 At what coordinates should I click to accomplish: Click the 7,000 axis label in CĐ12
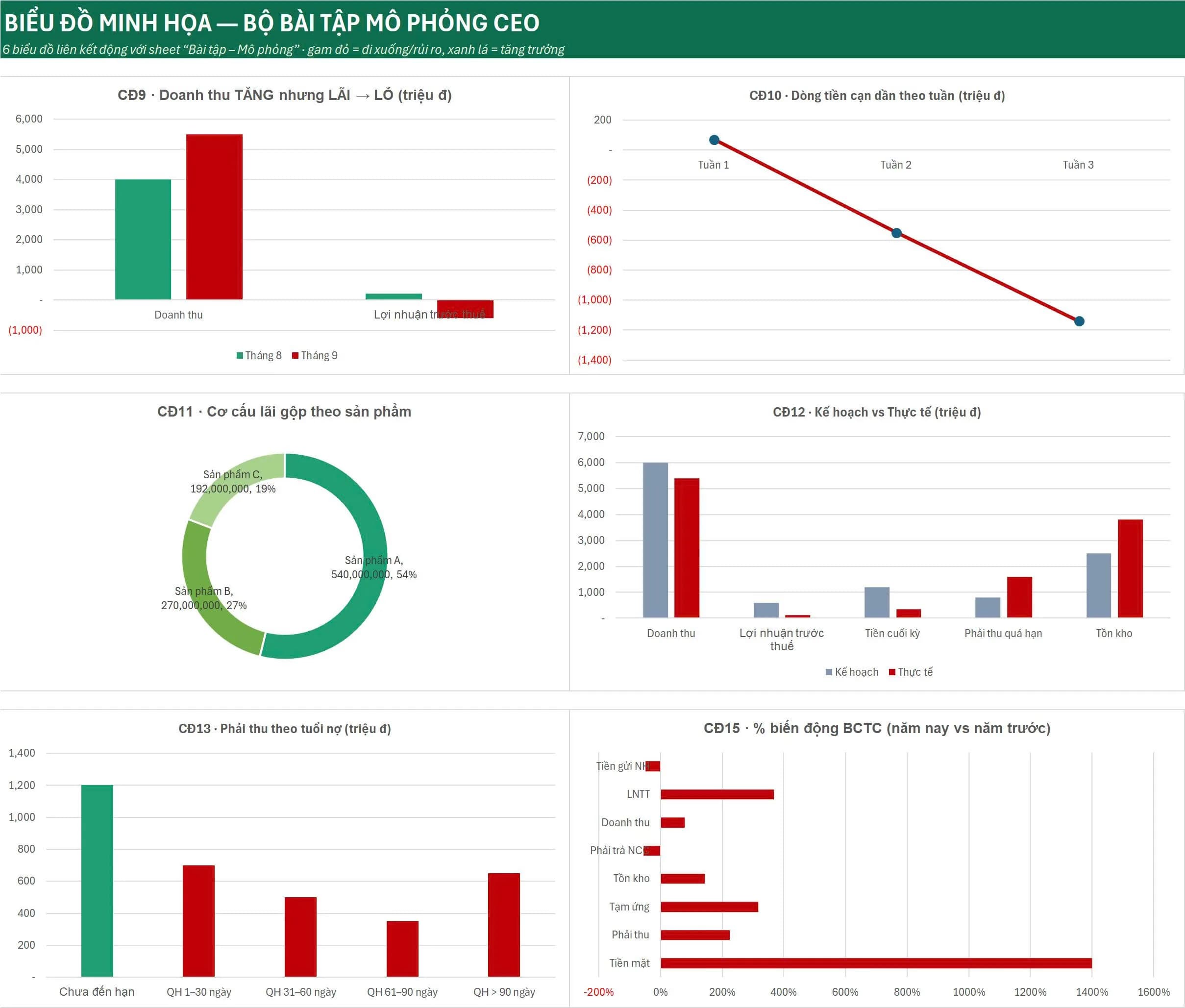[x=591, y=436]
